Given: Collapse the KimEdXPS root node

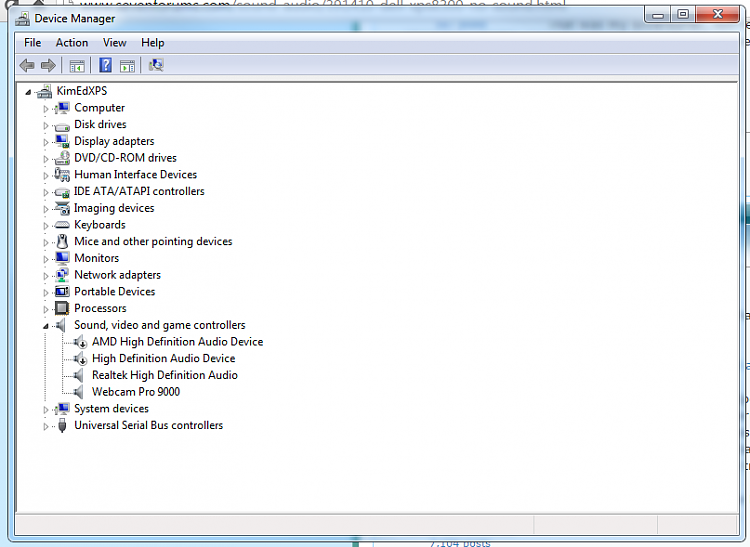Looking at the screenshot, I should pos(28,92).
